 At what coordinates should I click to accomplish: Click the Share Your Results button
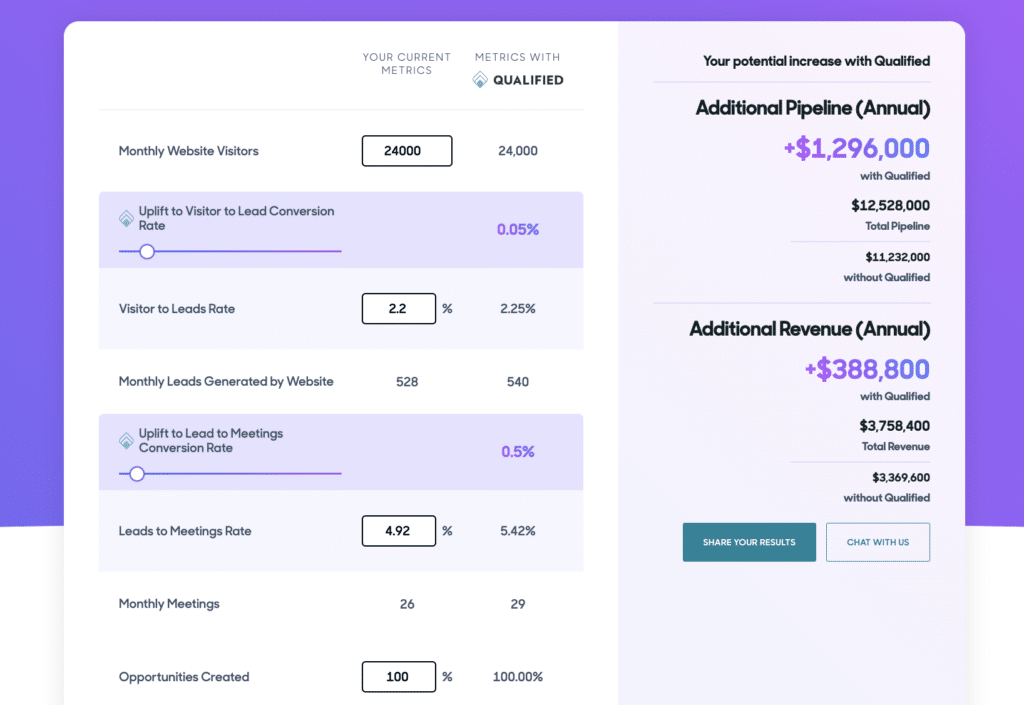click(749, 542)
